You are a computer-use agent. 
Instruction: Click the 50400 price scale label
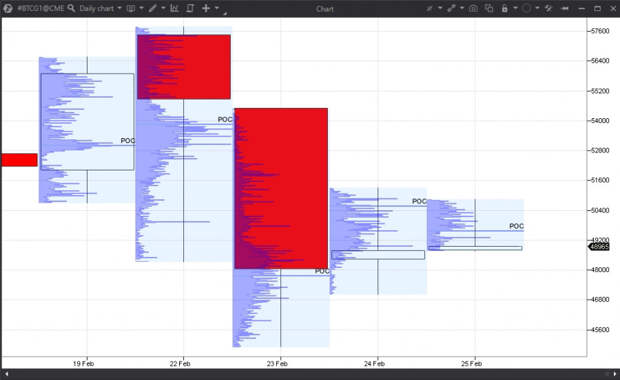point(600,210)
